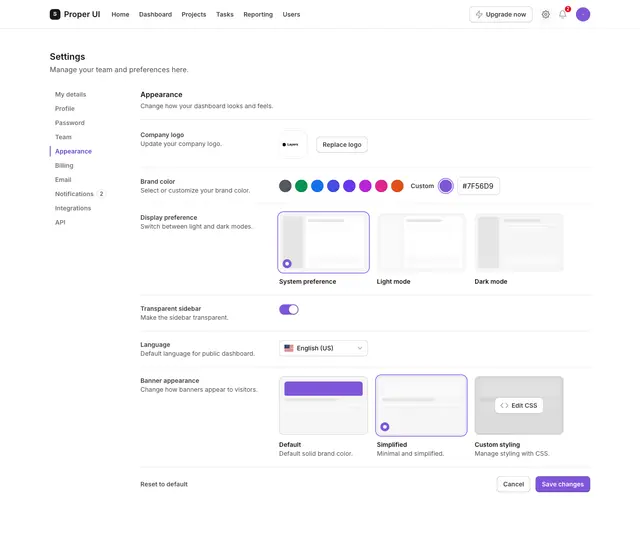Select Integrations in the settings sidebar
Viewport: 640px width, 535px height.
point(73,208)
